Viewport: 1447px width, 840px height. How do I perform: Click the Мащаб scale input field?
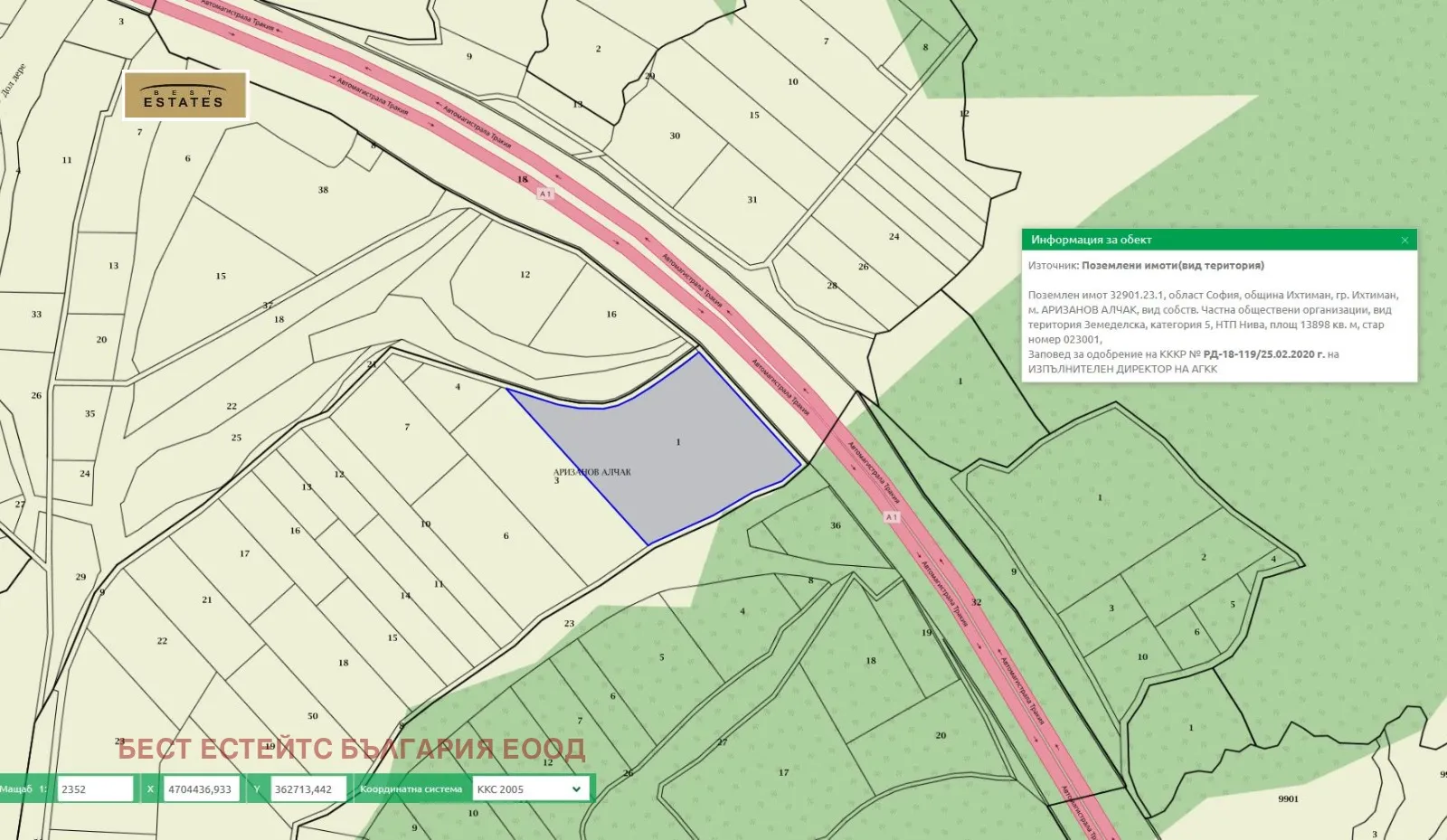coord(95,789)
